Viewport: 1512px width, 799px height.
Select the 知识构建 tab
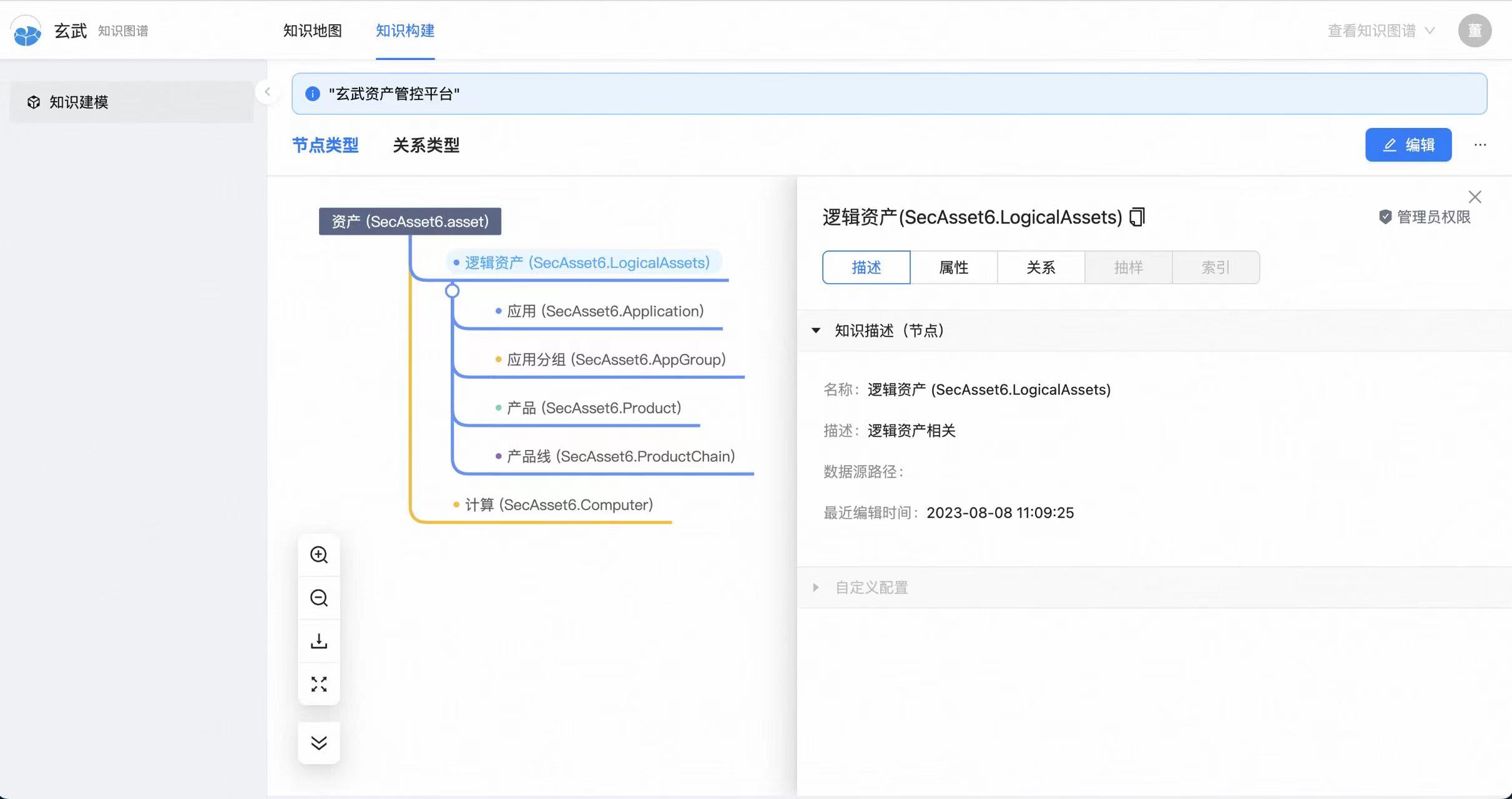tap(405, 31)
